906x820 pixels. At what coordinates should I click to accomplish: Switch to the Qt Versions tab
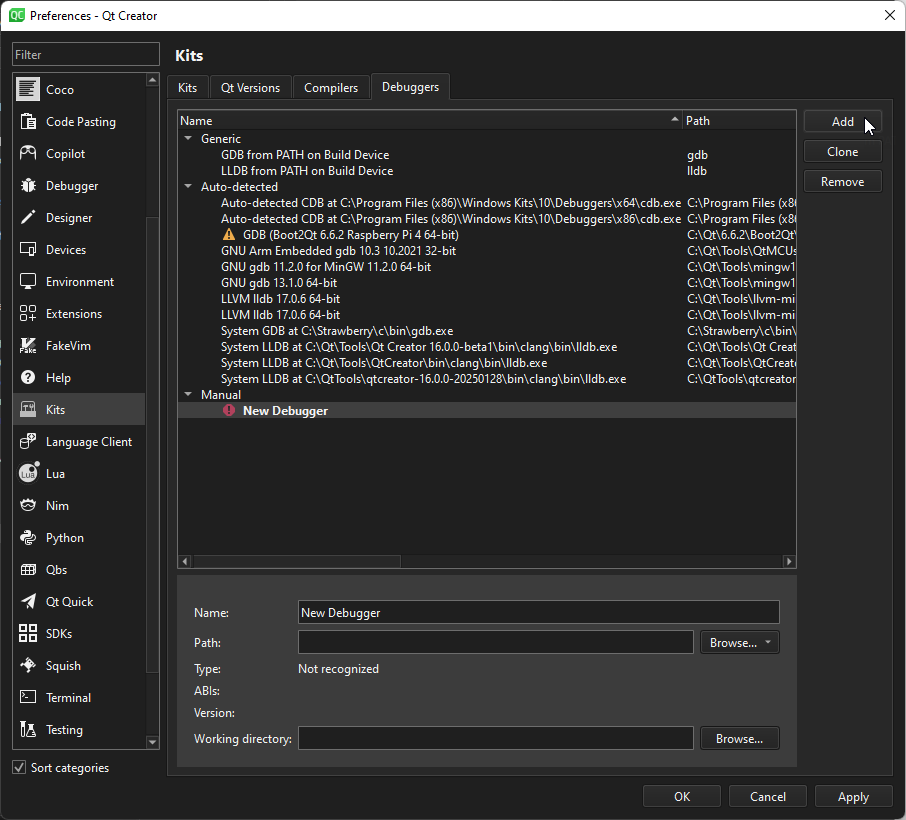point(250,88)
